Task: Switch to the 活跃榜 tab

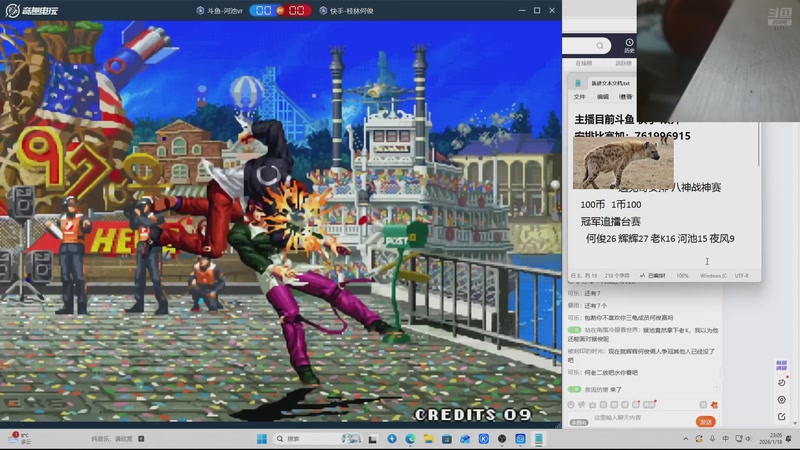Action: pos(623,63)
